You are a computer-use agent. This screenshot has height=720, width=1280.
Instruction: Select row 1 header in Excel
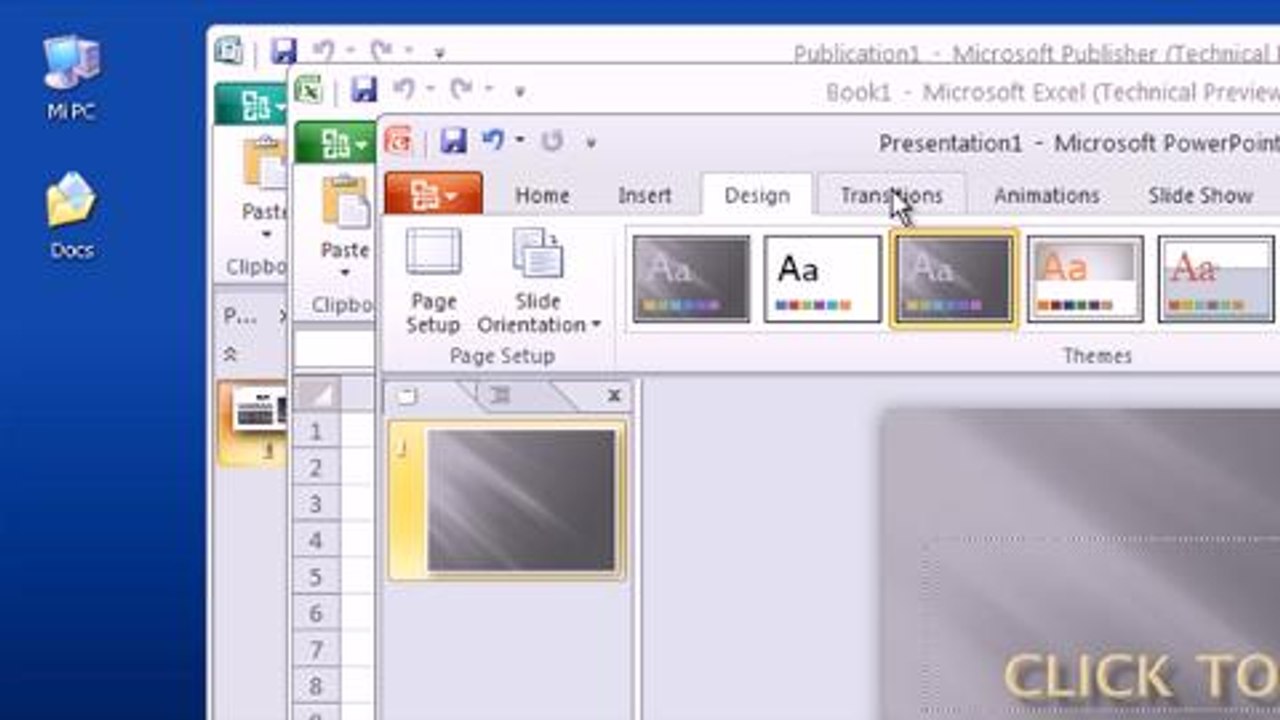coord(316,431)
